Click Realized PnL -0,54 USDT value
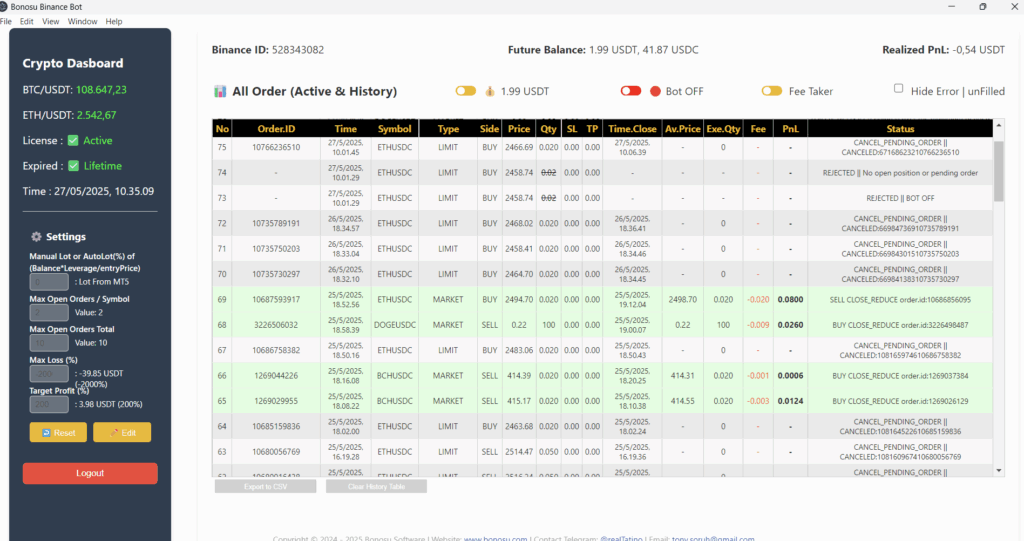Screen dimensions: 1024x541 coord(978,50)
